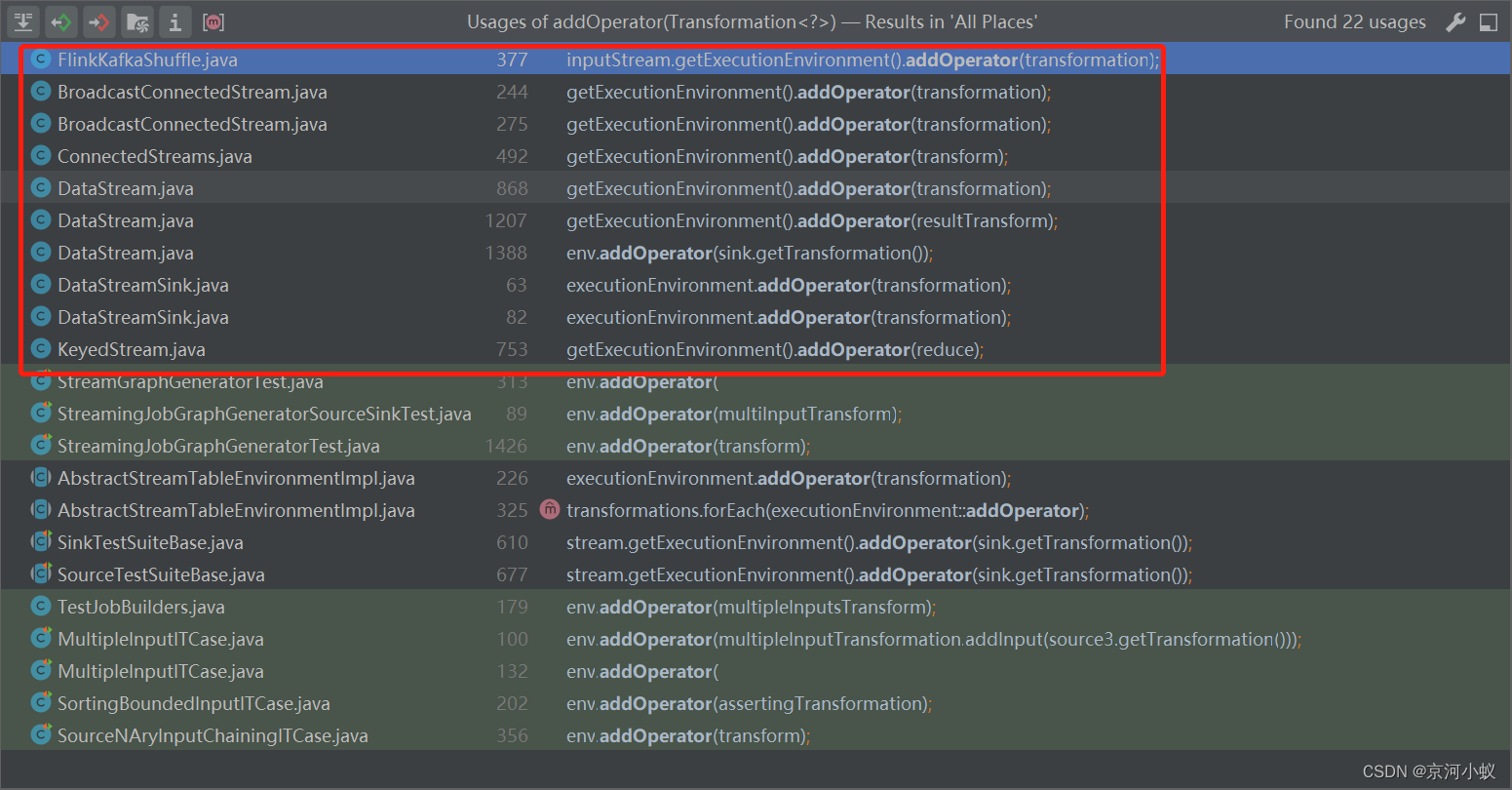Click 'getExecutionEnvironment().addOperator(transform);' at line 492
The image size is (1512, 790).
coord(788,156)
